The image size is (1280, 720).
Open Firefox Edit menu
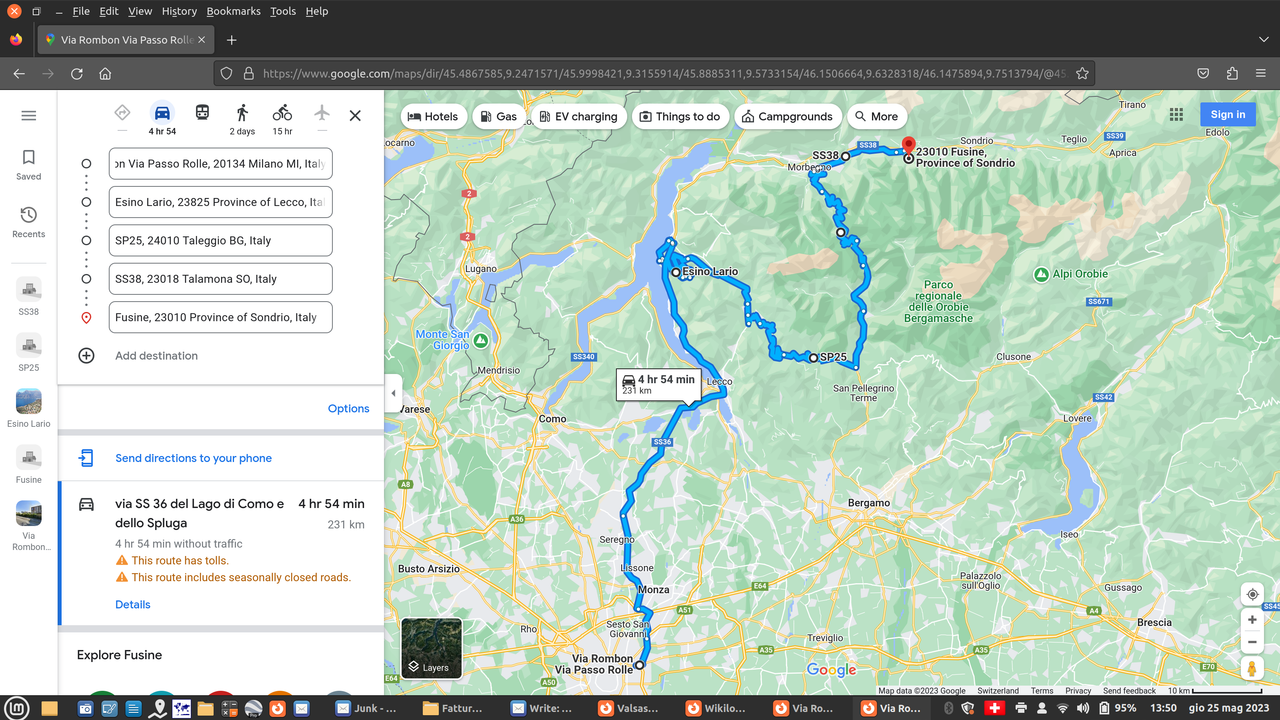109,11
